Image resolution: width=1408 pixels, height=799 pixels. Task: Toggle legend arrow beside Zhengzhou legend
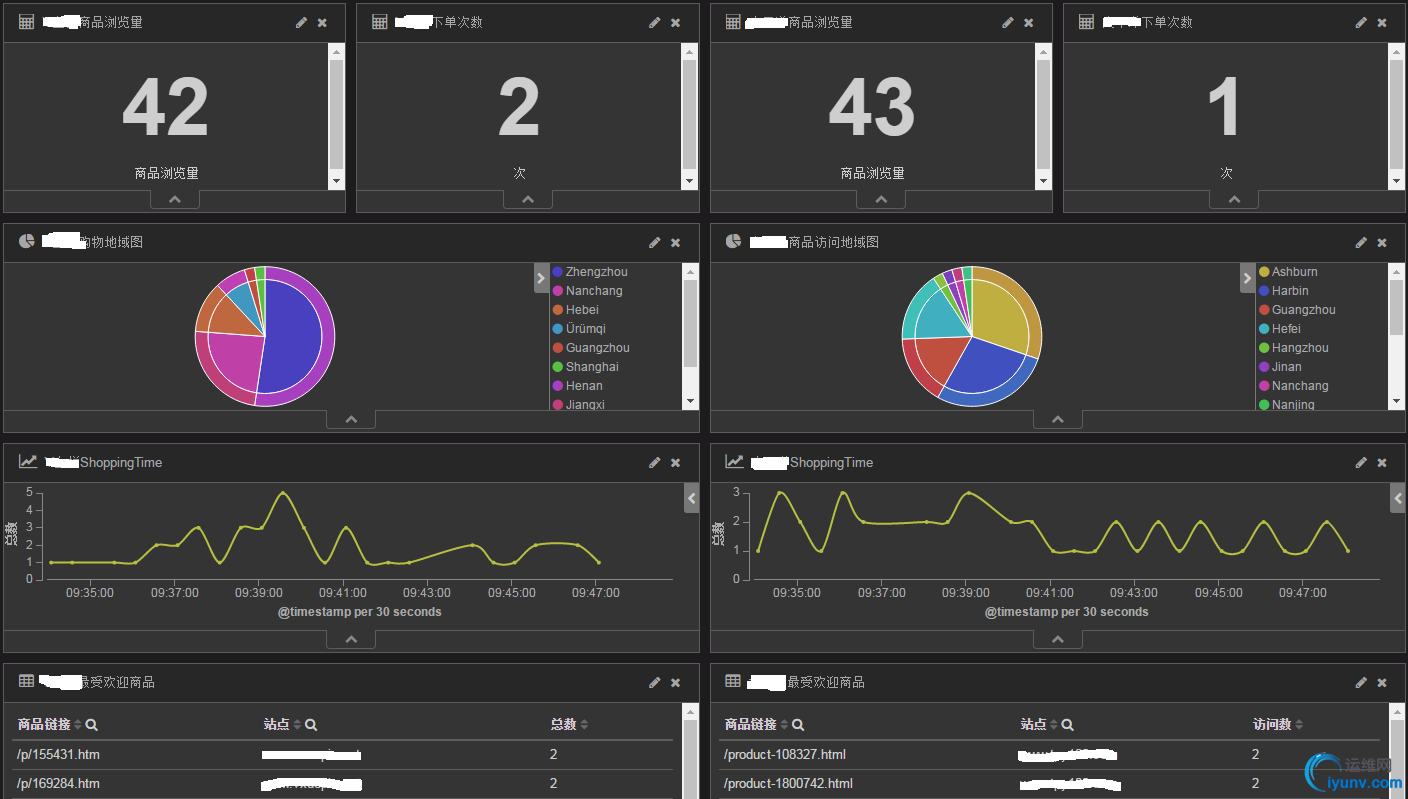click(542, 278)
